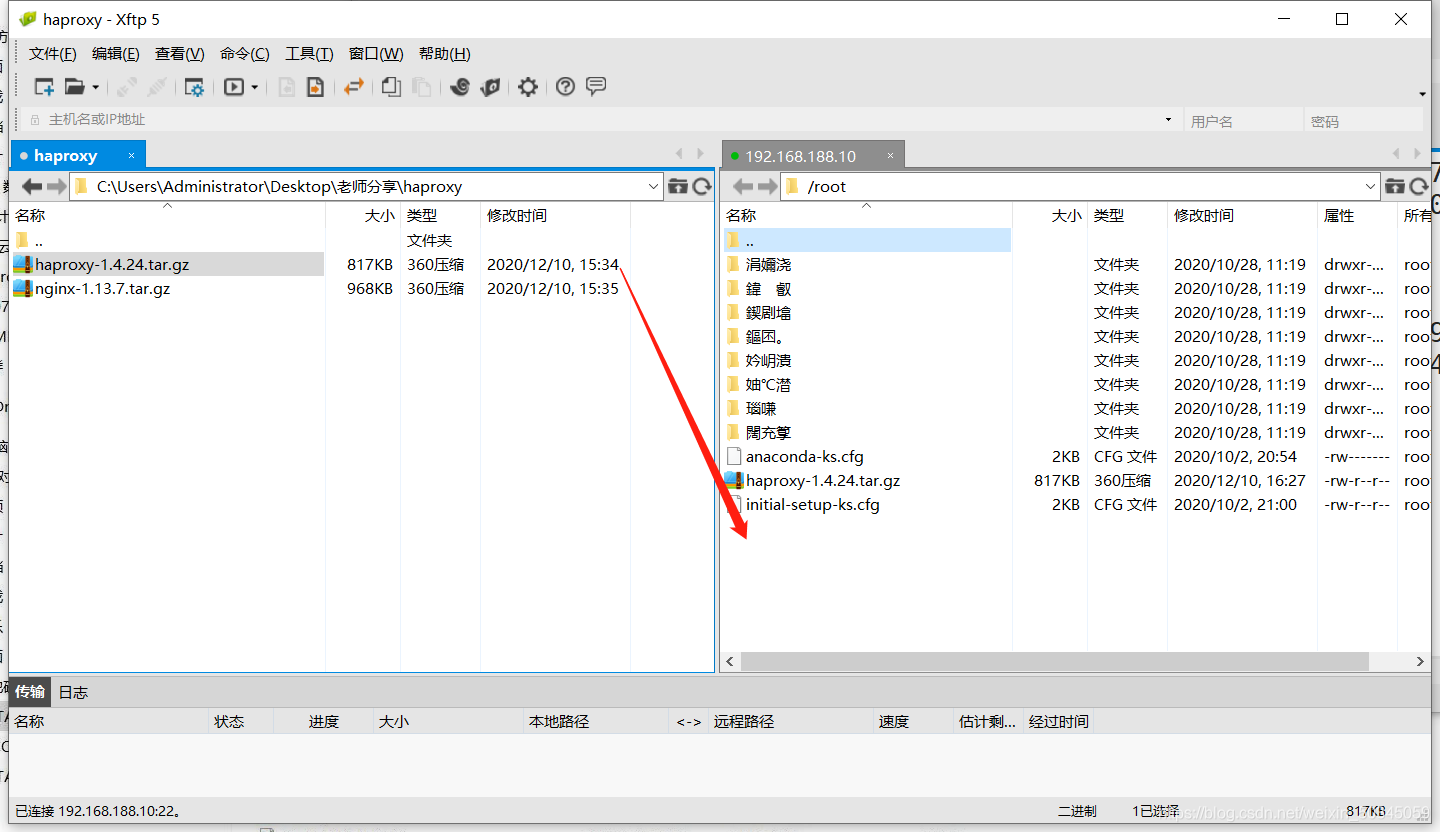Screen dimensions: 1440x832
Task: Go forward in the local pane
Action: (56, 186)
